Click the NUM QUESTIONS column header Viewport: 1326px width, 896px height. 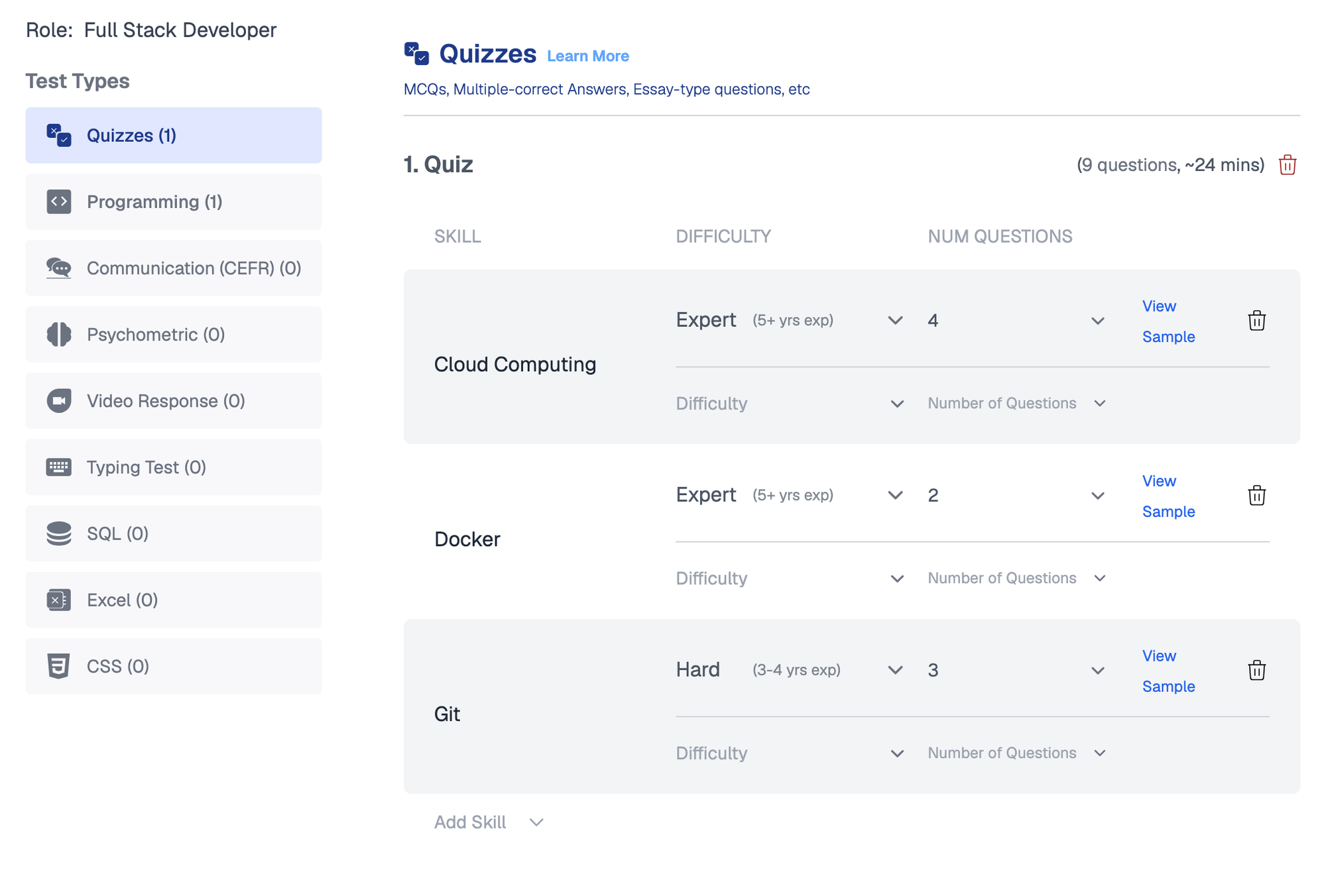[1000, 237]
